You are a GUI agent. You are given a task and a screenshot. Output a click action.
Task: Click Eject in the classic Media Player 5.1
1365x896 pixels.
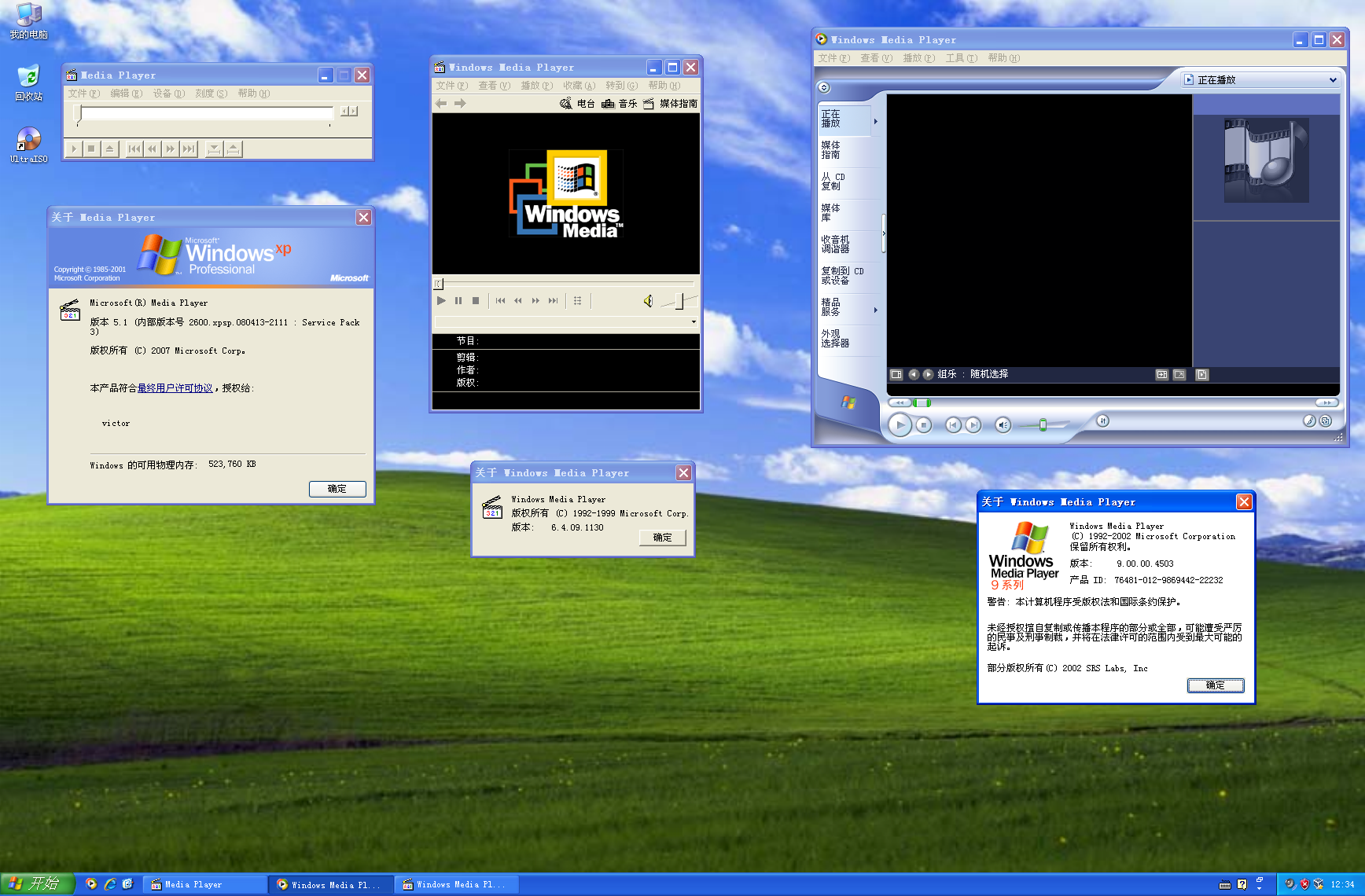pyautogui.click(x=110, y=149)
